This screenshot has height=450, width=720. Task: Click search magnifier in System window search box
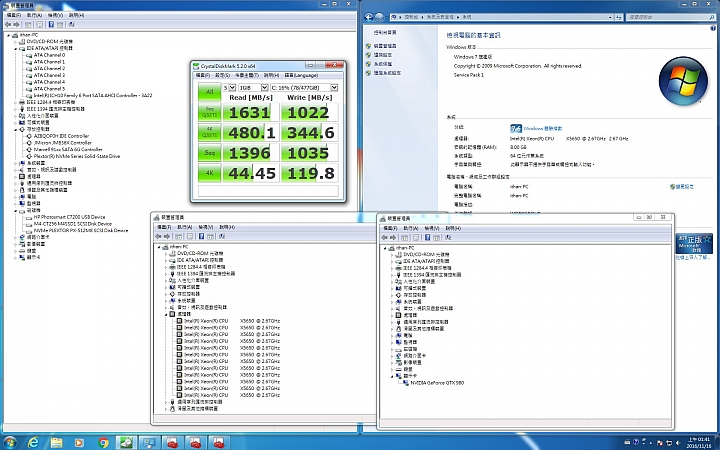tap(714, 17)
